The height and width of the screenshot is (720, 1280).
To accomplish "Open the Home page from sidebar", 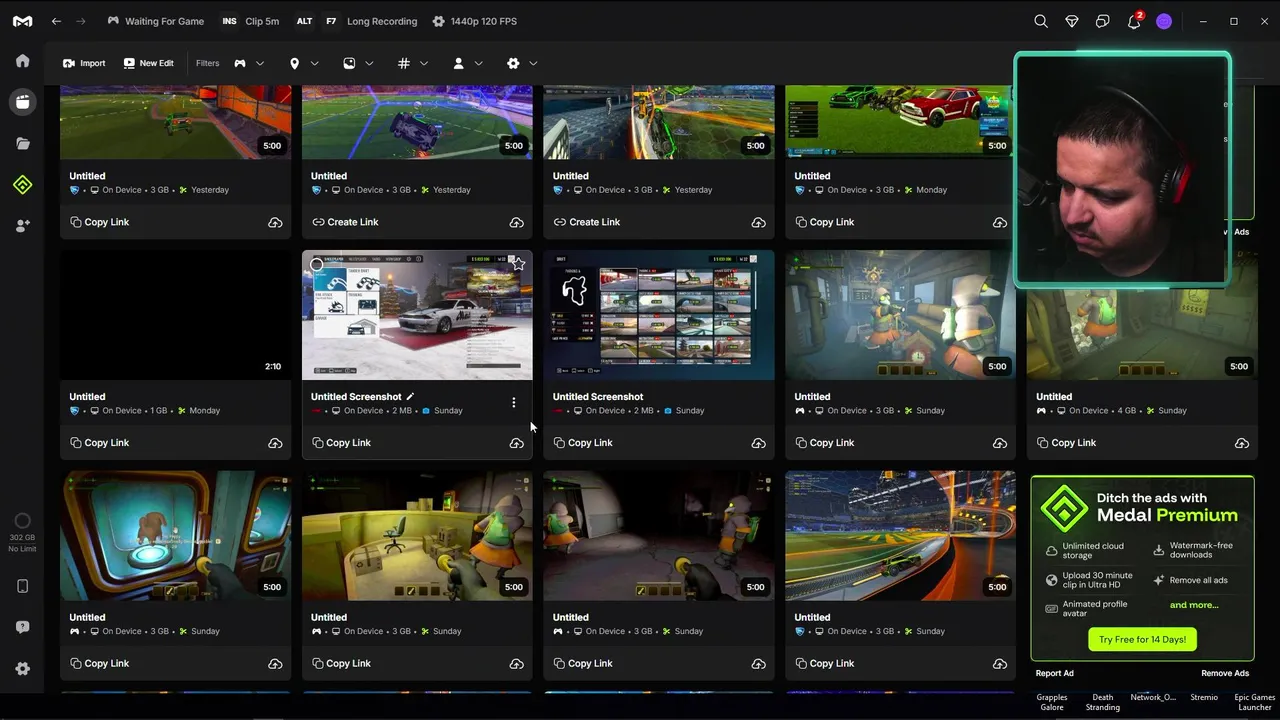I will (22, 61).
